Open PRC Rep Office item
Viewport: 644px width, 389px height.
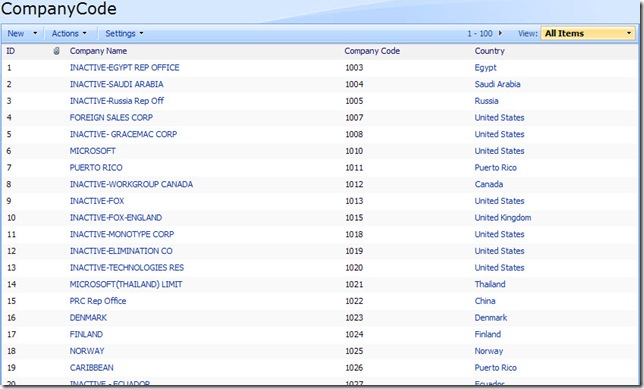[x=98, y=301]
